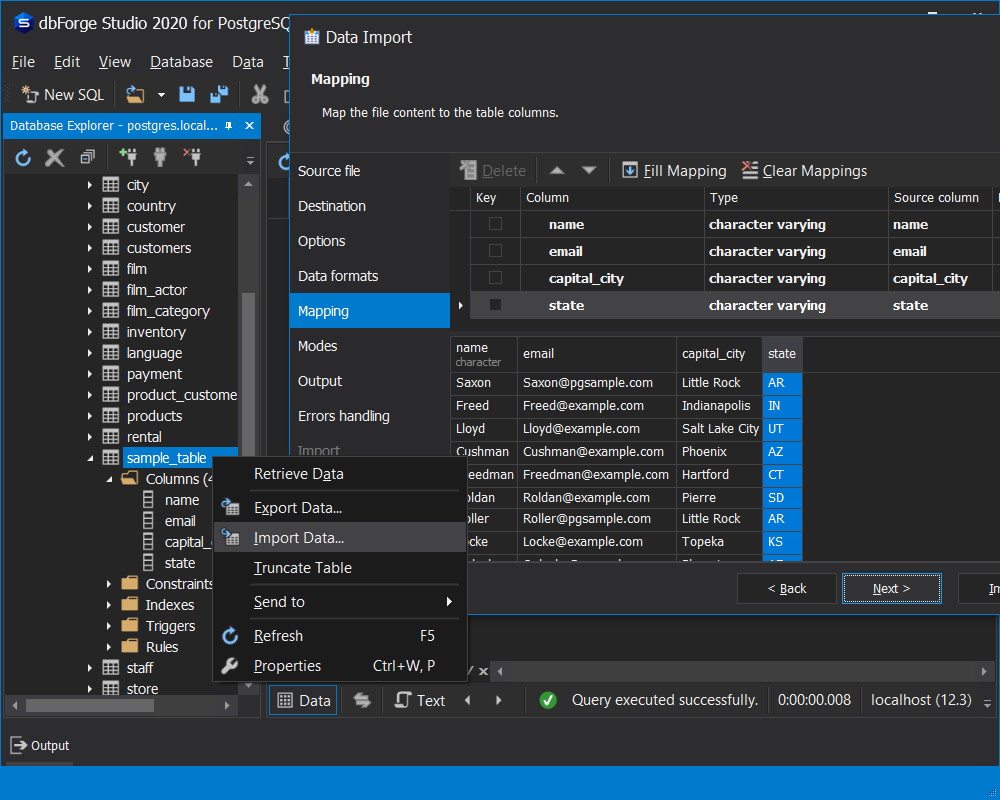Open the Send to submenu
The height and width of the screenshot is (800, 1000).
point(341,602)
